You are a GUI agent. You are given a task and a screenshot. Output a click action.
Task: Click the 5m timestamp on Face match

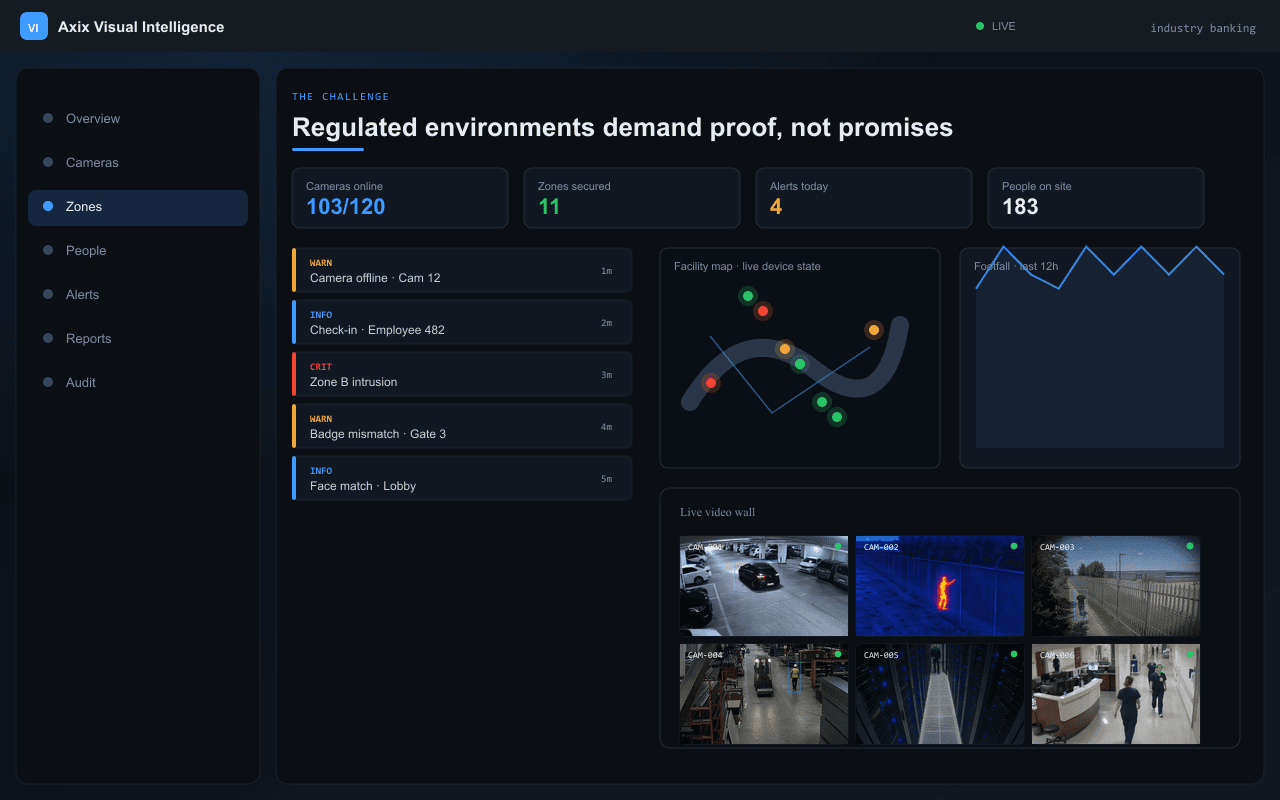point(606,479)
